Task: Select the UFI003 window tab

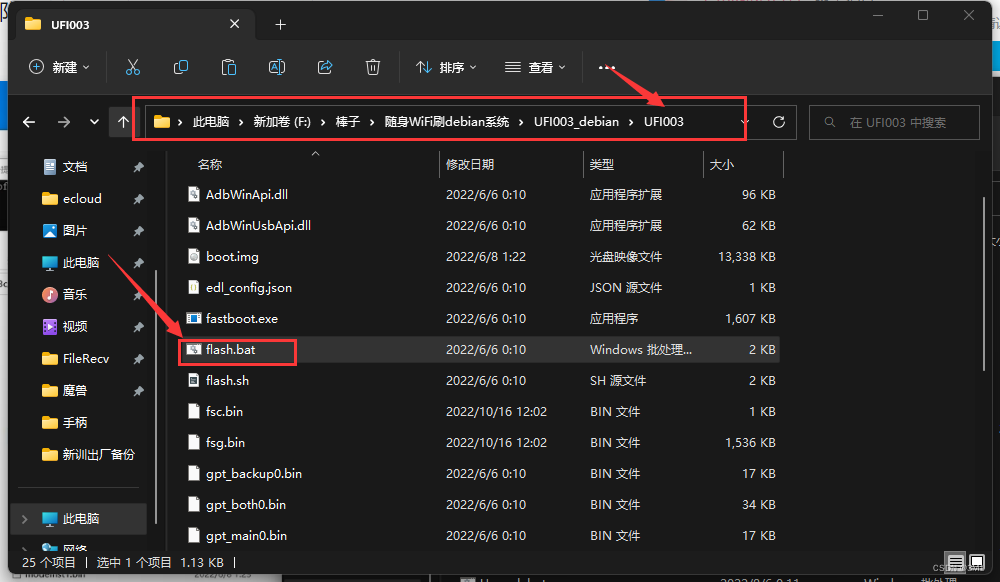Action: [x=133, y=25]
